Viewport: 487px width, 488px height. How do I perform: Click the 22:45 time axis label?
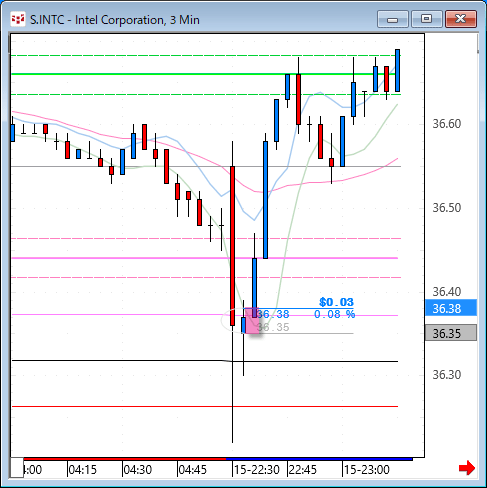point(302,470)
